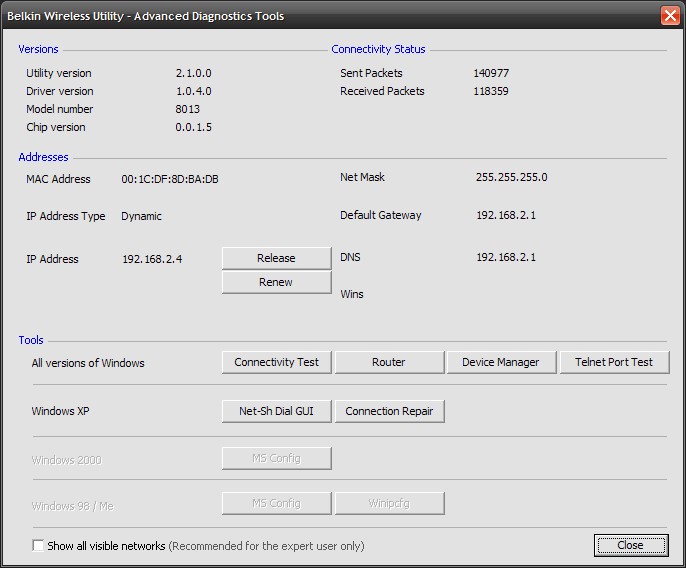The image size is (686, 568).
Task: Click the Windows XP label
Action: click(x=60, y=411)
